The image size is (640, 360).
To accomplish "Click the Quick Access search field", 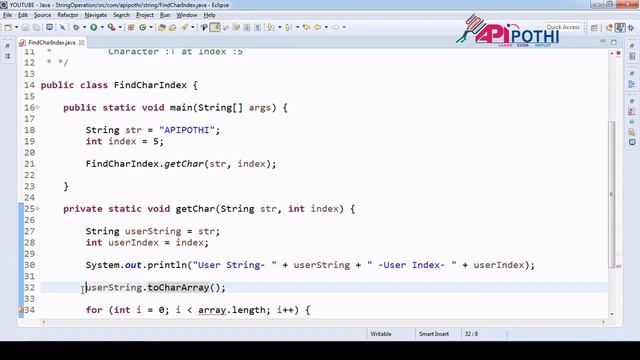I will click(563, 27).
